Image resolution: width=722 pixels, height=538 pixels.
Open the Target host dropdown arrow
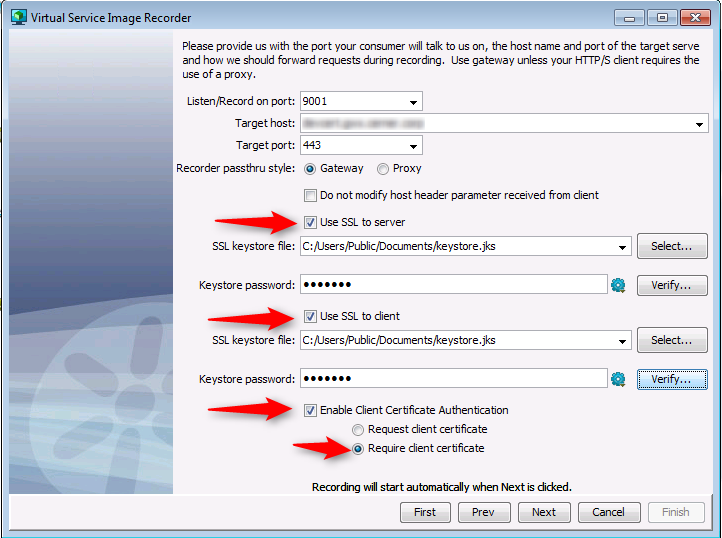pyautogui.click(x=699, y=124)
